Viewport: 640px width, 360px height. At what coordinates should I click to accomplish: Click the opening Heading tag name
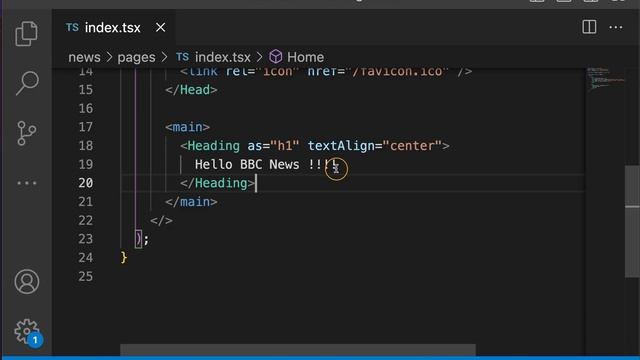click(x=213, y=146)
